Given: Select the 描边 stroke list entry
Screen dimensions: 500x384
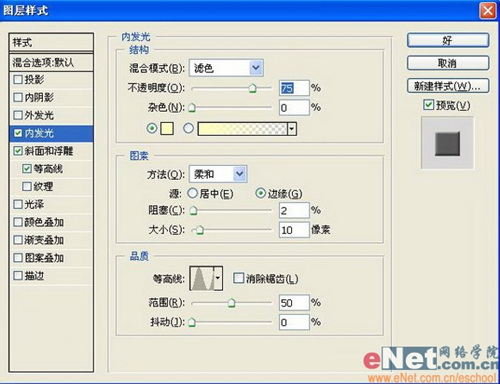Looking at the screenshot, I should (52, 276).
